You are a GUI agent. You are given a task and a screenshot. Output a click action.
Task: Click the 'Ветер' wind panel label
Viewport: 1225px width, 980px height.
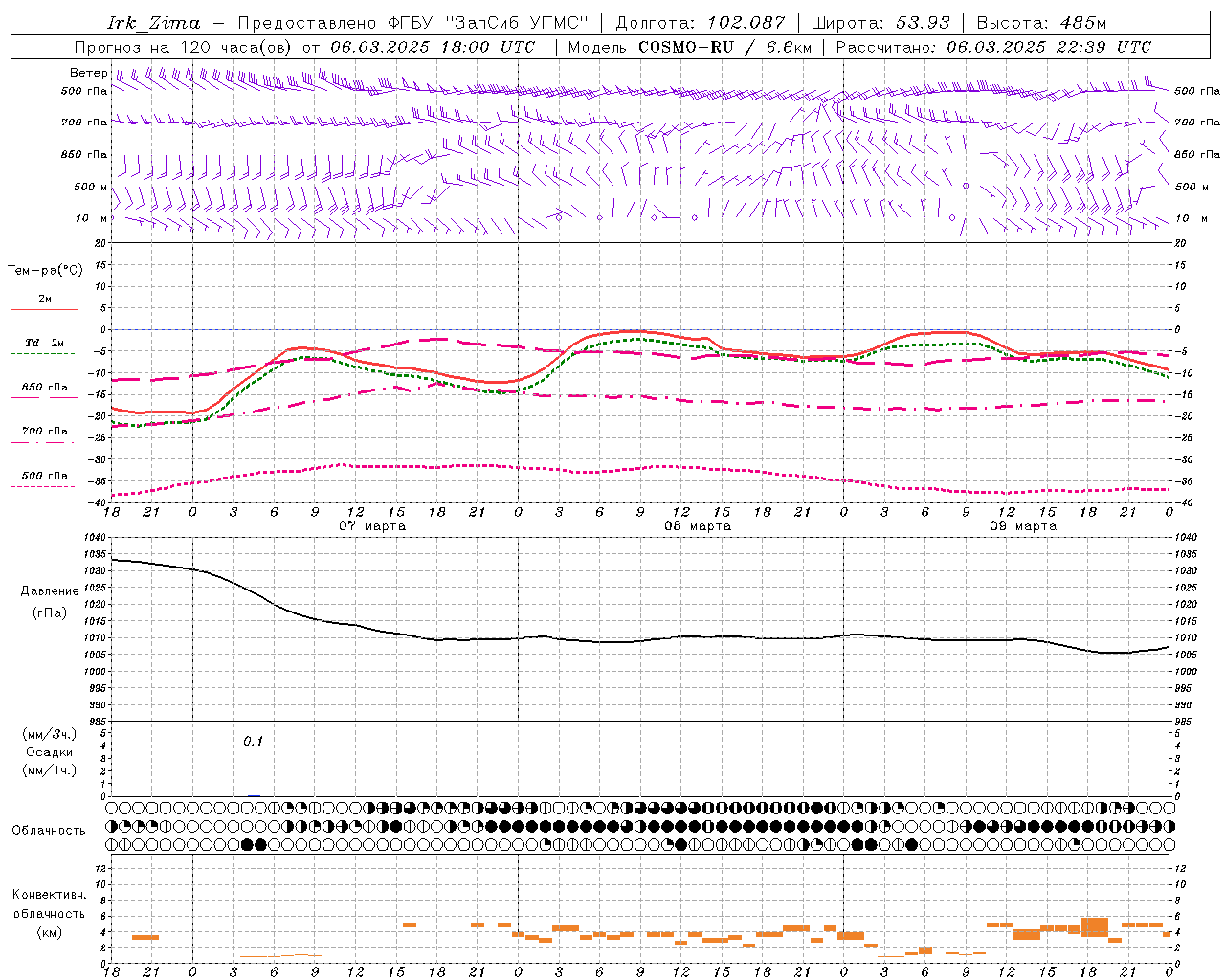(x=88, y=73)
